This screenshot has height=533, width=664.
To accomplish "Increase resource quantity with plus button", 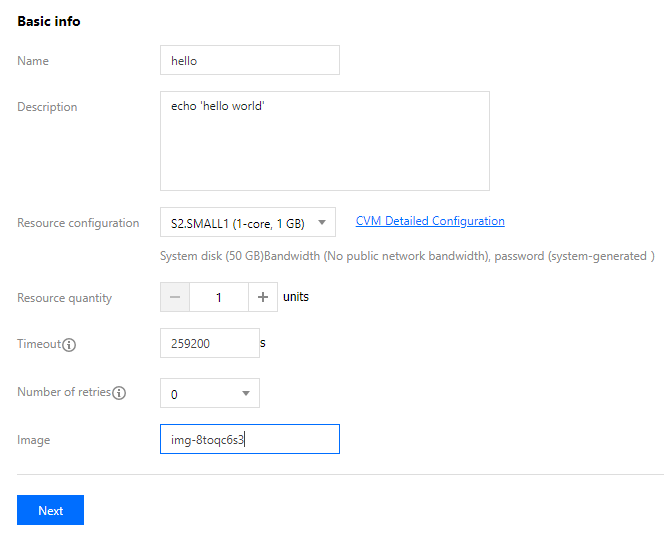I will pos(263,297).
